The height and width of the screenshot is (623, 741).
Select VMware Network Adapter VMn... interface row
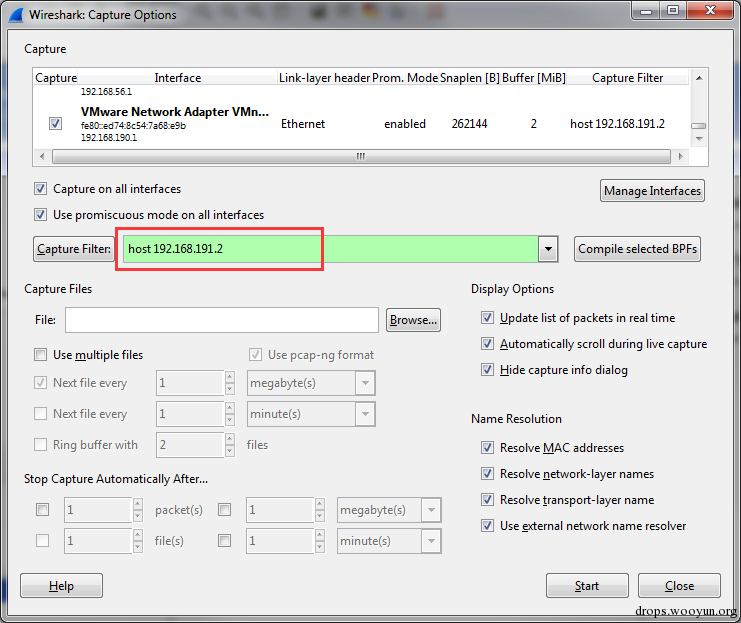click(x=361, y=124)
